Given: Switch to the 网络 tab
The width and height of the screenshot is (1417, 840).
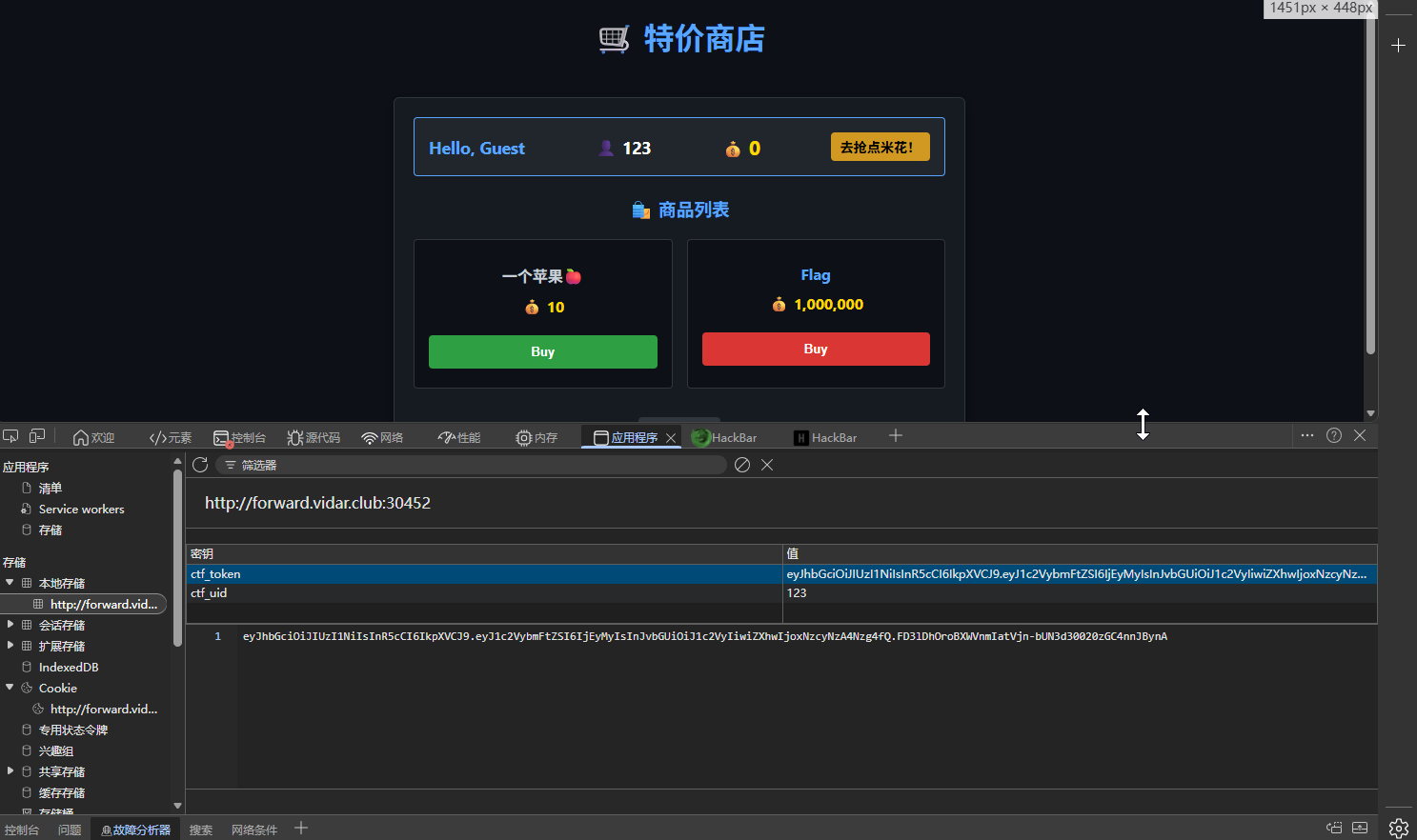Looking at the screenshot, I should pyautogui.click(x=383, y=438).
